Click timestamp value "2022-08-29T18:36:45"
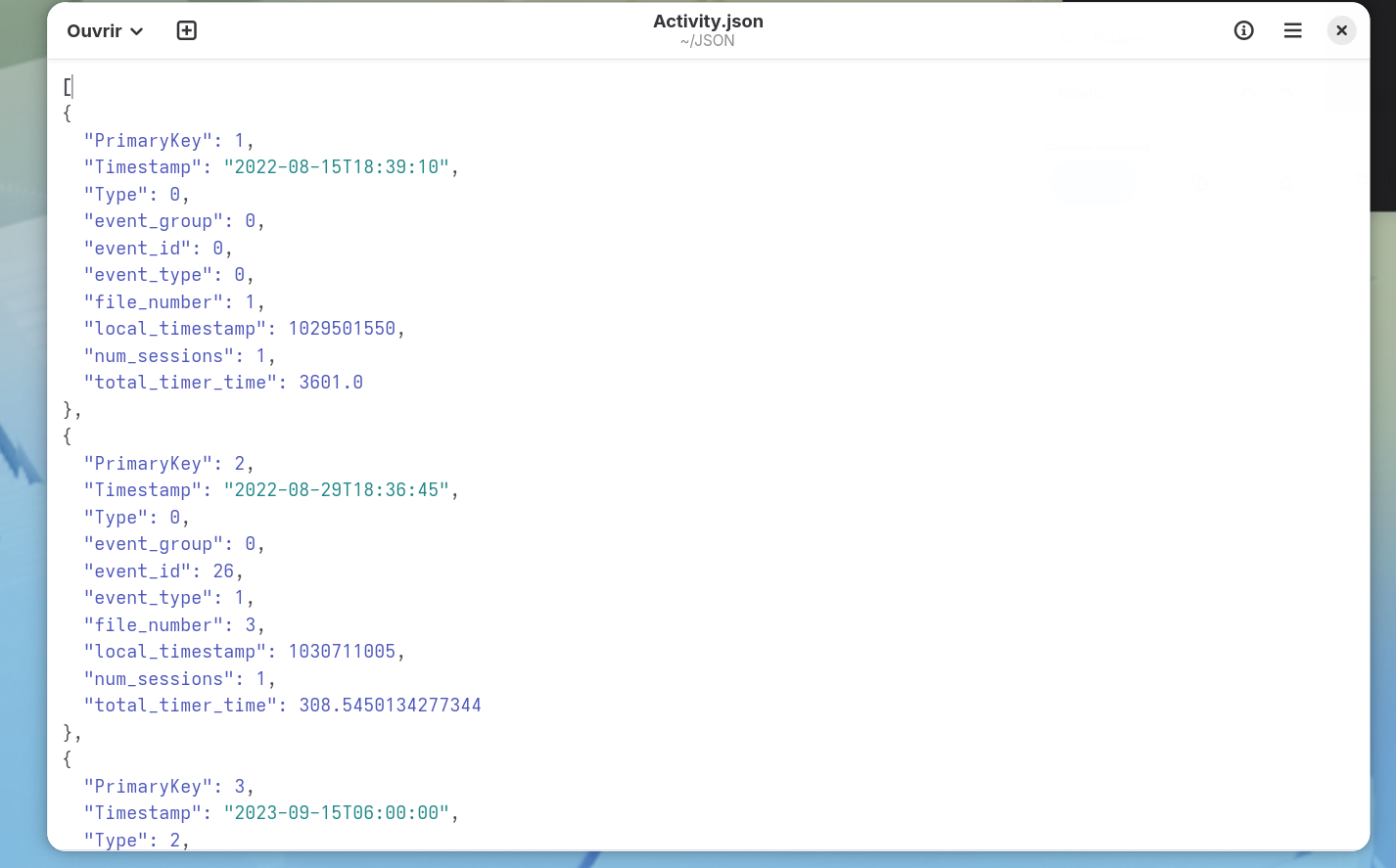This screenshot has height=868, width=1396. tap(337, 490)
